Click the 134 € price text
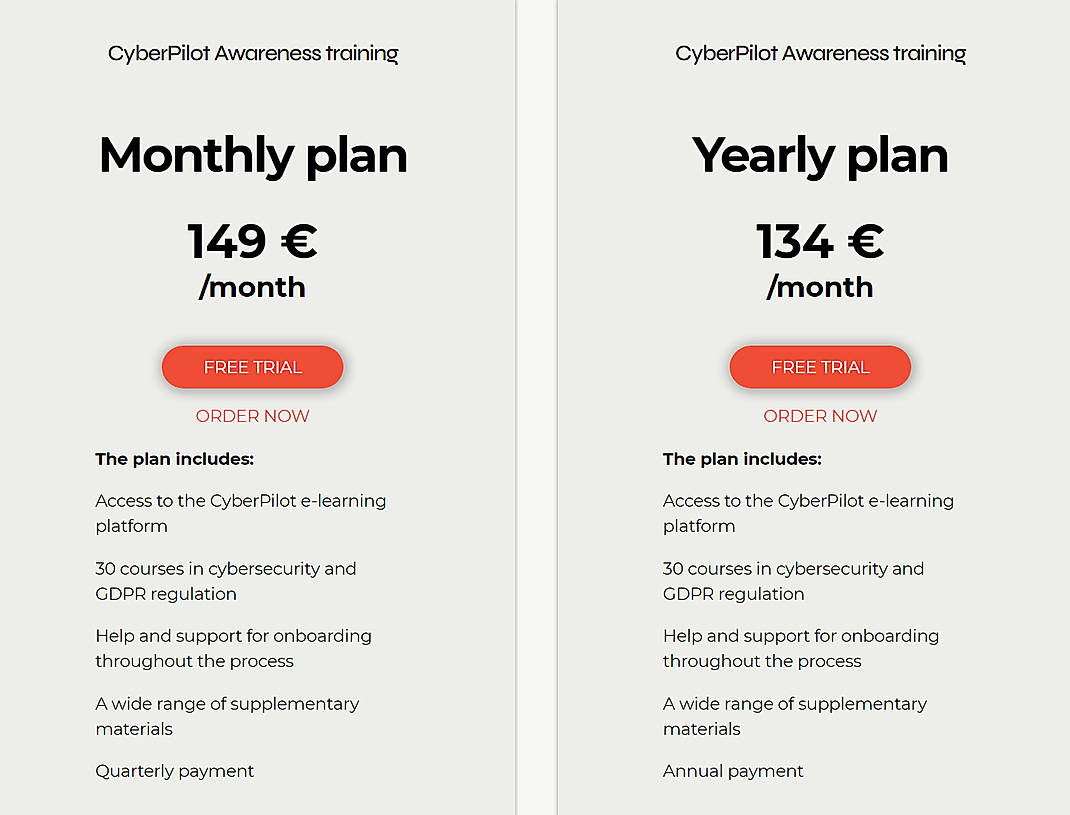 click(820, 241)
